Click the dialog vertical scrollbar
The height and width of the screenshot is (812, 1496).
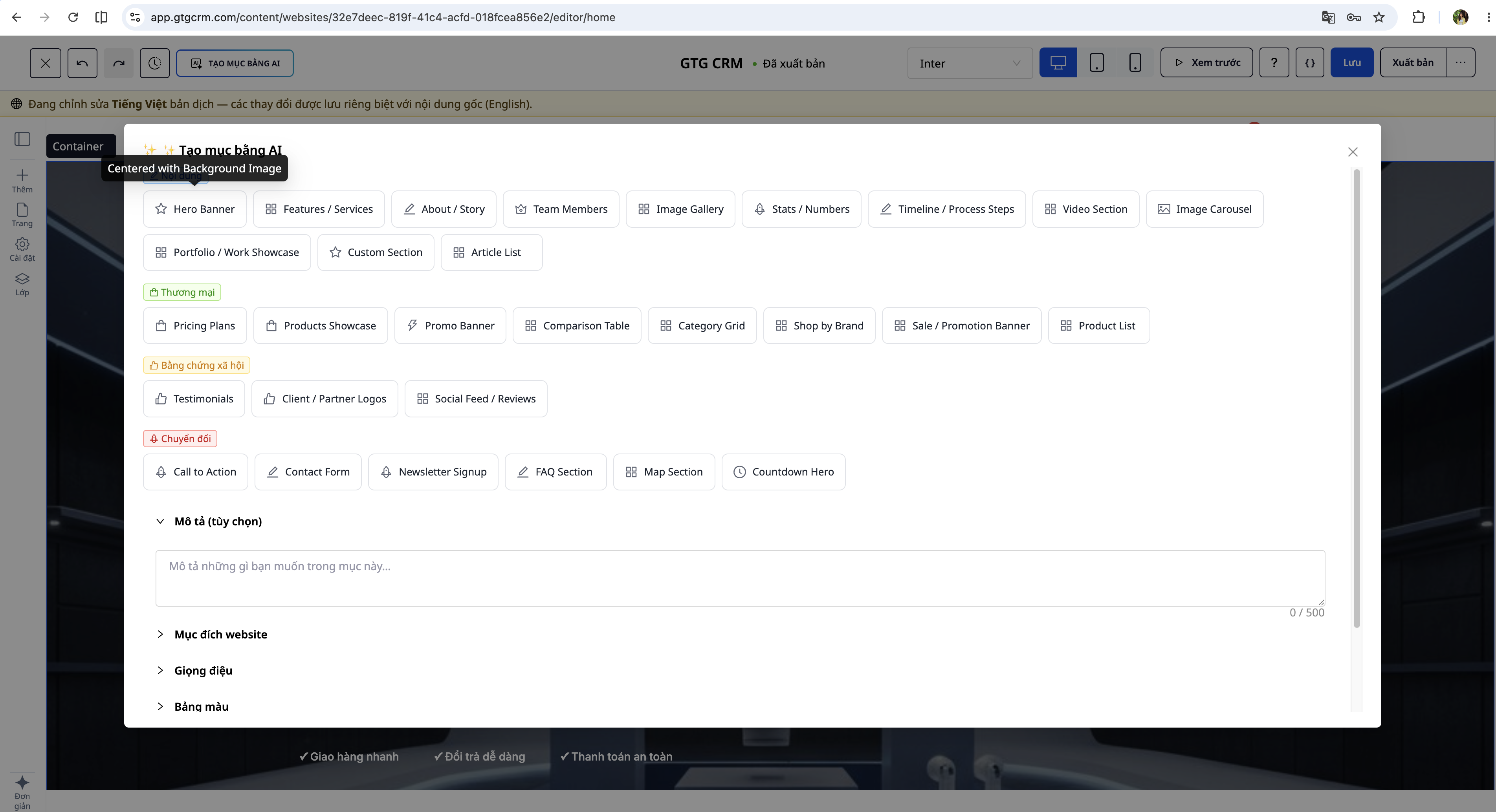(1357, 398)
